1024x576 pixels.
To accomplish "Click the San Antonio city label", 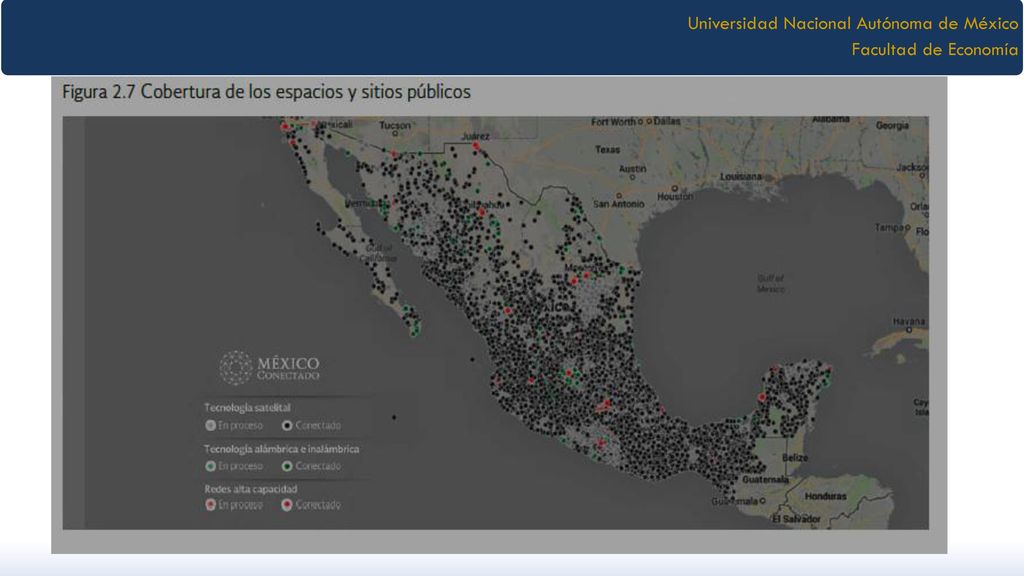I will coord(618,204).
